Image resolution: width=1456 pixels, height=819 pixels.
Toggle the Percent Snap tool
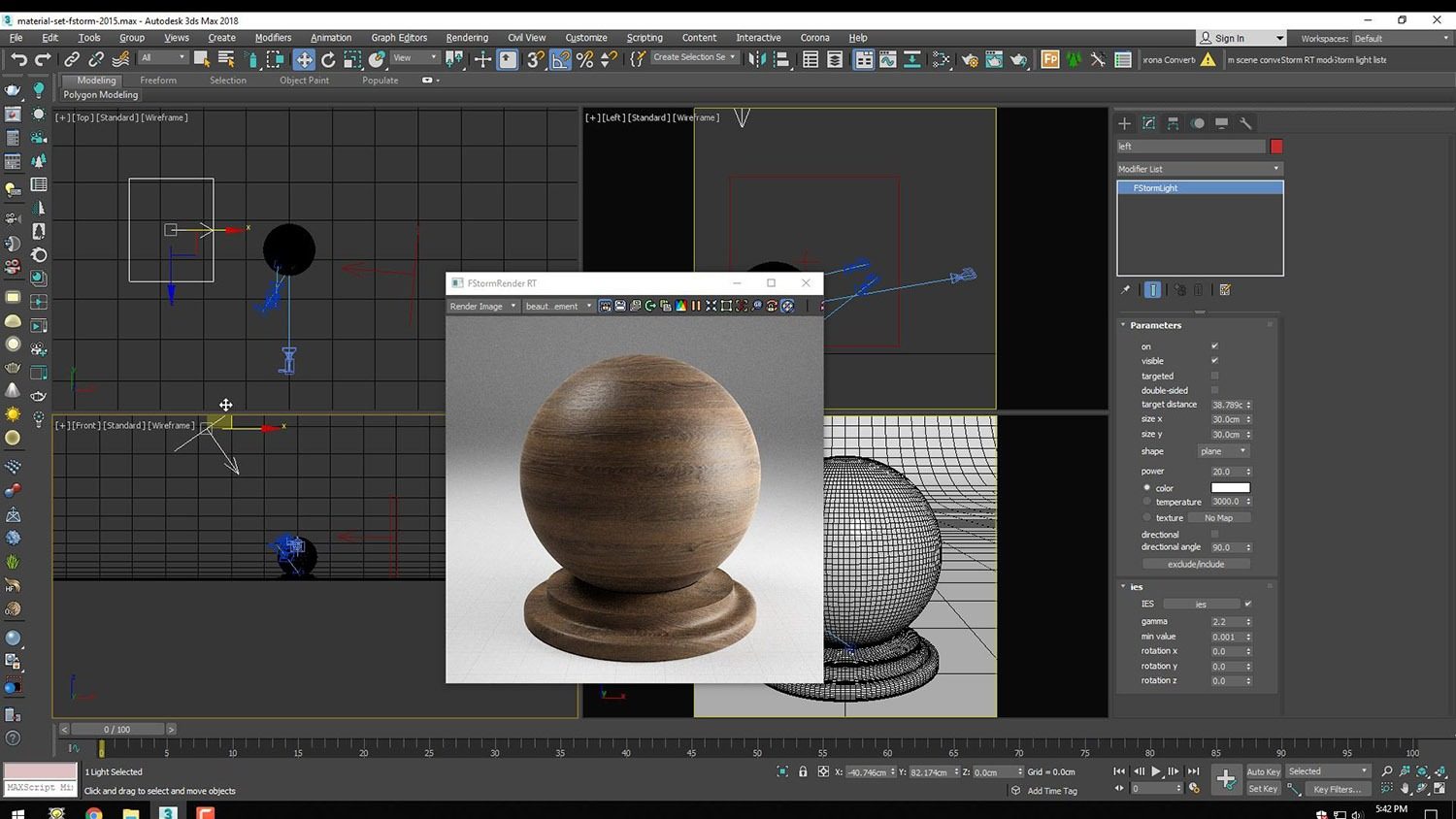584,59
